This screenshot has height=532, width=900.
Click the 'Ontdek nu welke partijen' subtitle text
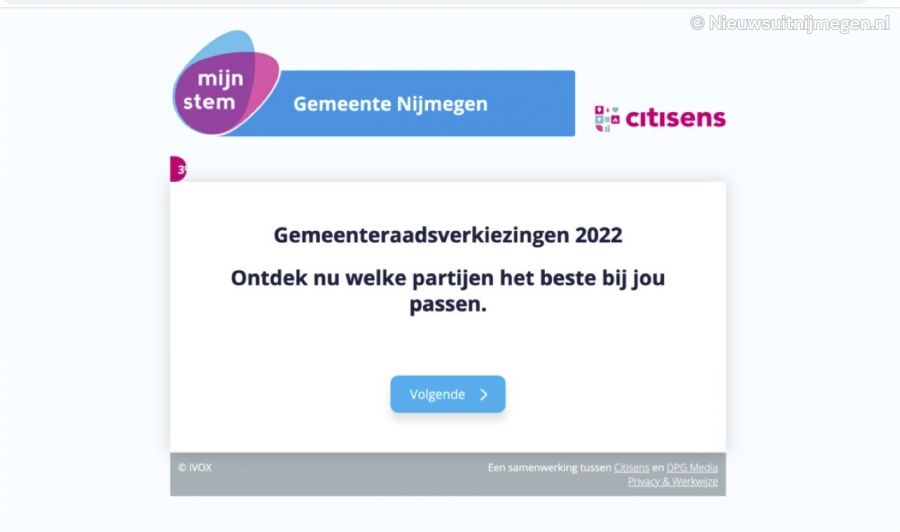click(448, 291)
